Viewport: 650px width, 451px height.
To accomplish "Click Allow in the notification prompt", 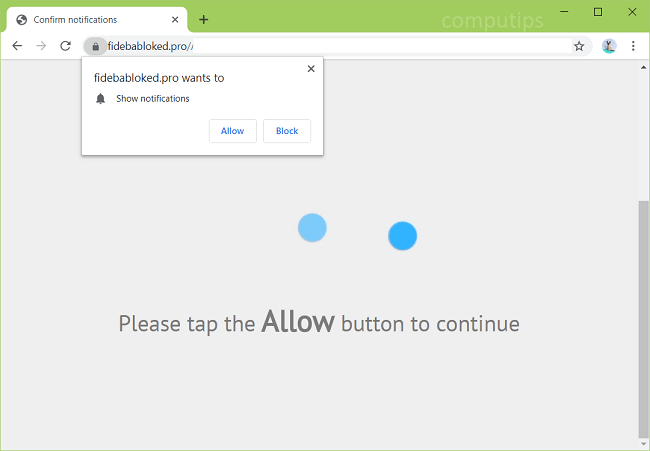I will click(233, 131).
